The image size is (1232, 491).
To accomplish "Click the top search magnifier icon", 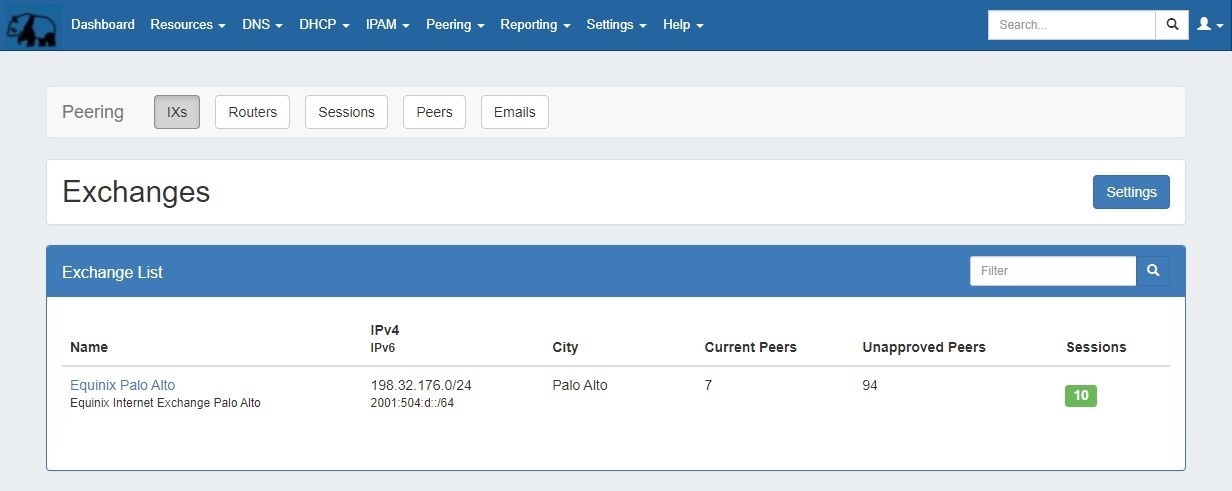I will [1172, 25].
